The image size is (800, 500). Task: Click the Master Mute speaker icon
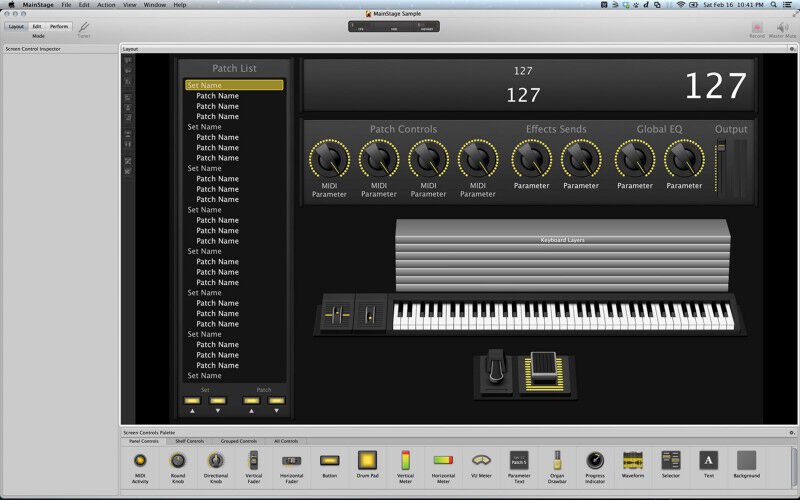782,30
